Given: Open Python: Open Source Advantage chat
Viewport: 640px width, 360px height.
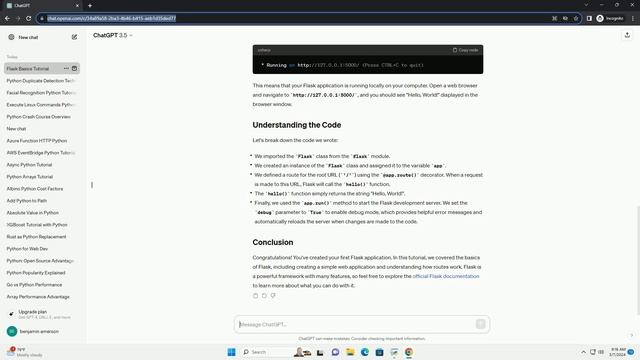Looking at the screenshot, I should 41,261.
